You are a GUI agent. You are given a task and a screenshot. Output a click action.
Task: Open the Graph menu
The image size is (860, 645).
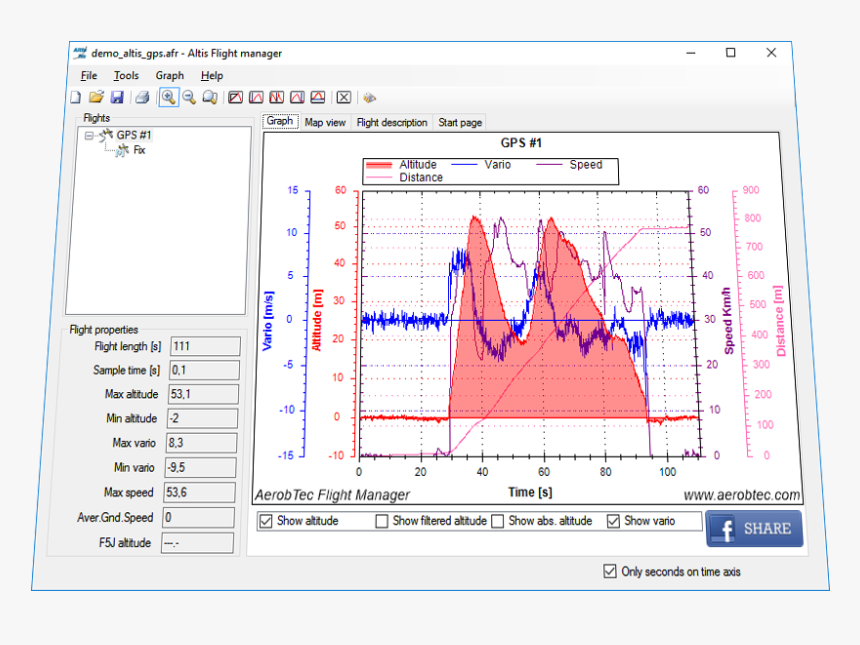(x=169, y=75)
